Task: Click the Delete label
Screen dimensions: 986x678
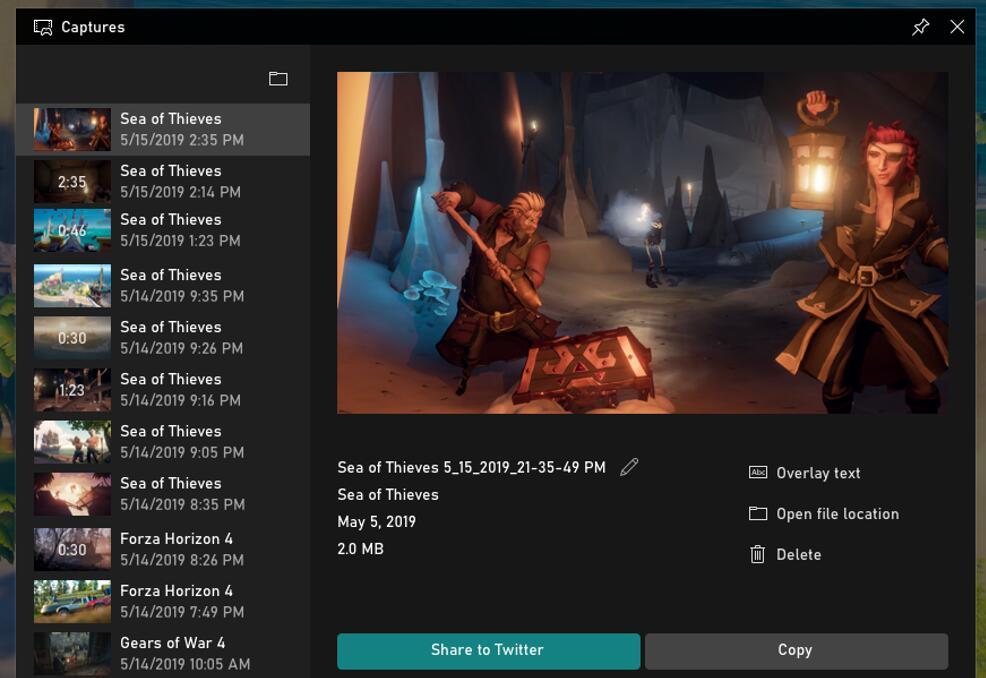Action: click(799, 555)
